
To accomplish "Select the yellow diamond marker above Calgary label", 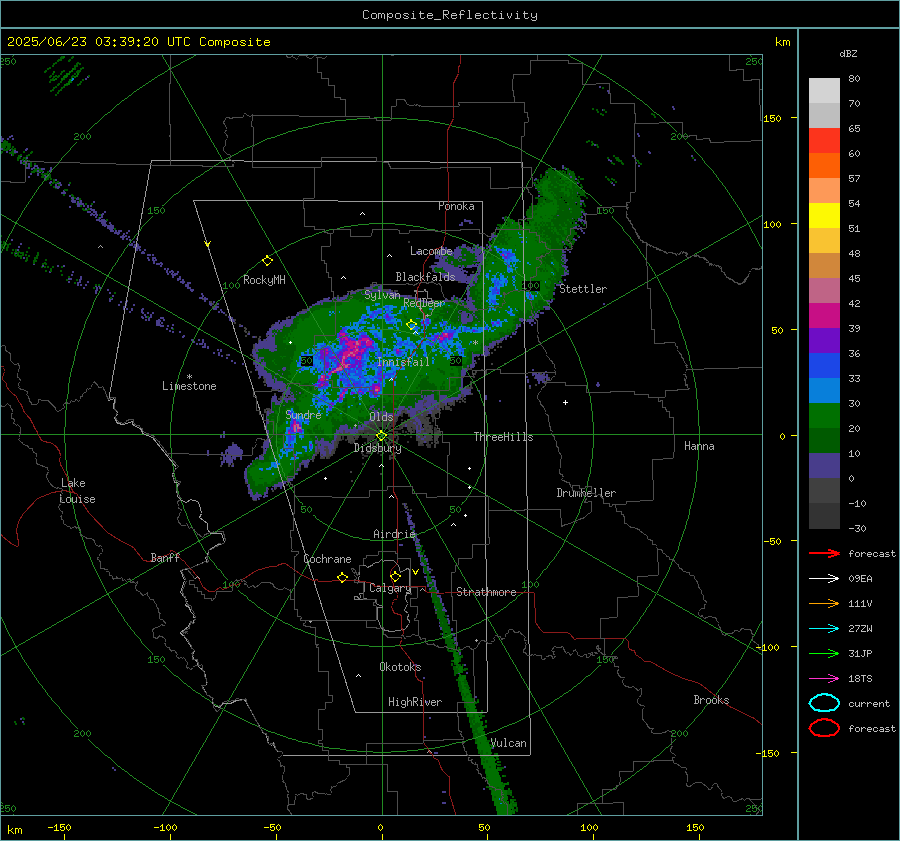I will click(395, 576).
